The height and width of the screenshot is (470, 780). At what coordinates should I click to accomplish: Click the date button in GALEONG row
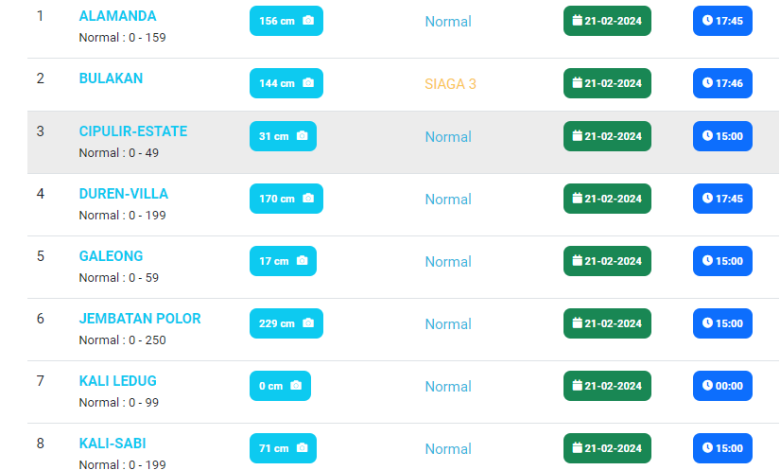point(607,261)
